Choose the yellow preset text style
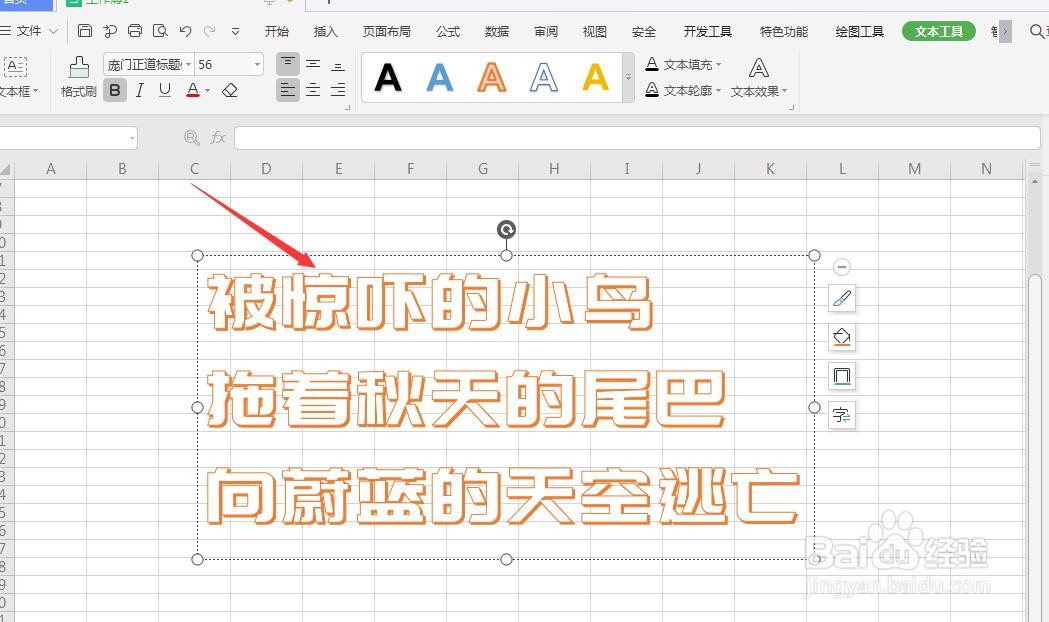This screenshot has width=1049, height=622. [595, 78]
